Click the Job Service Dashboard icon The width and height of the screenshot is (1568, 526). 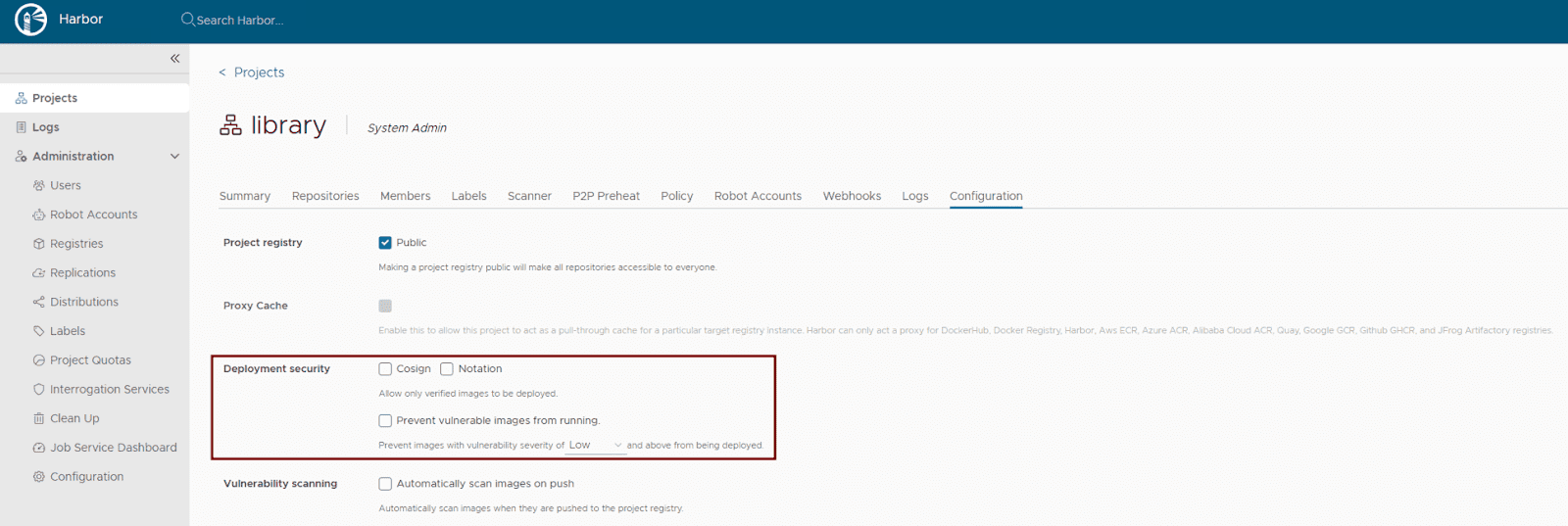pos(39,448)
